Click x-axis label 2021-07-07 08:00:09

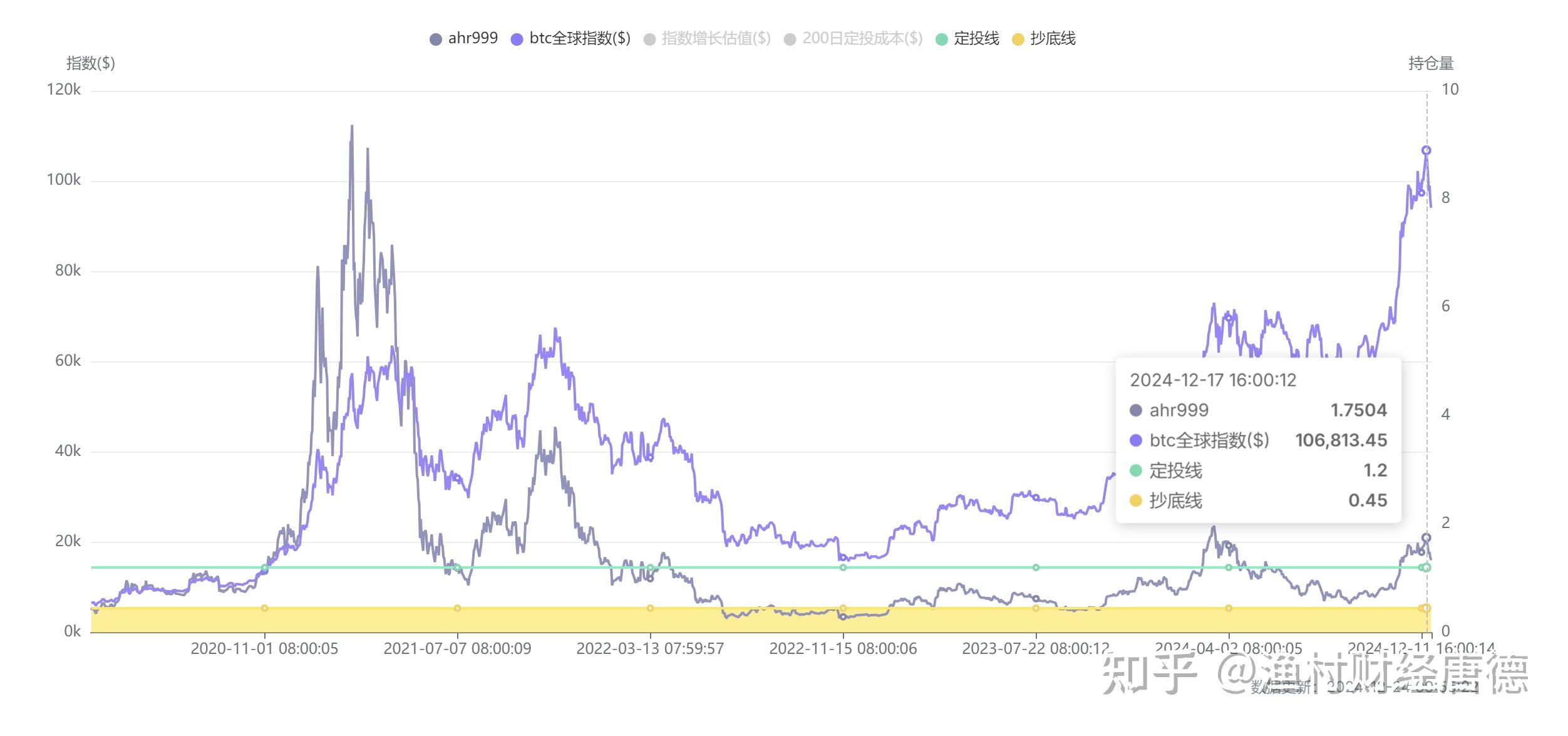click(x=457, y=648)
